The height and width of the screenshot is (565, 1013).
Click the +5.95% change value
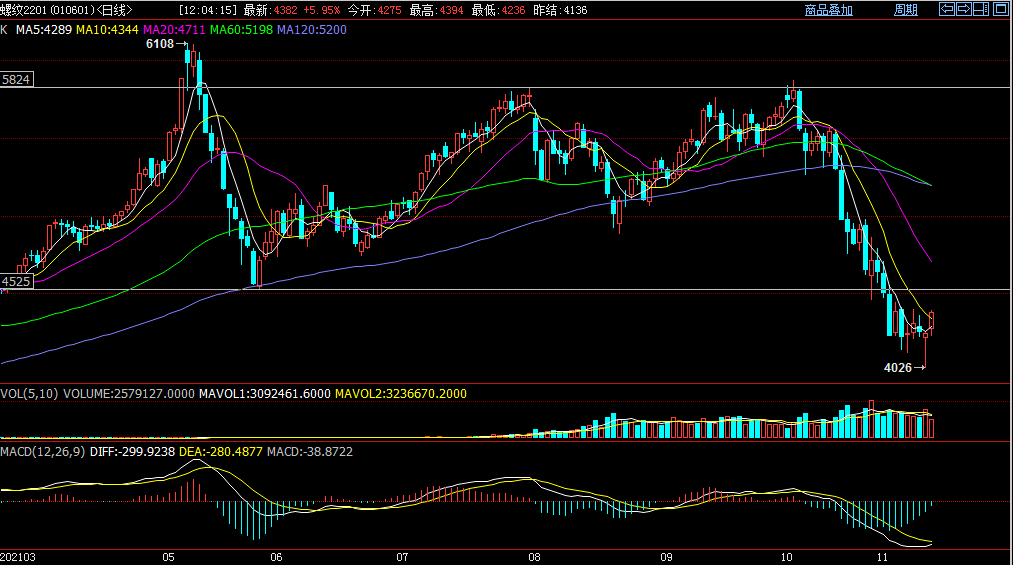pyautogui.click(x=322, y=10)
